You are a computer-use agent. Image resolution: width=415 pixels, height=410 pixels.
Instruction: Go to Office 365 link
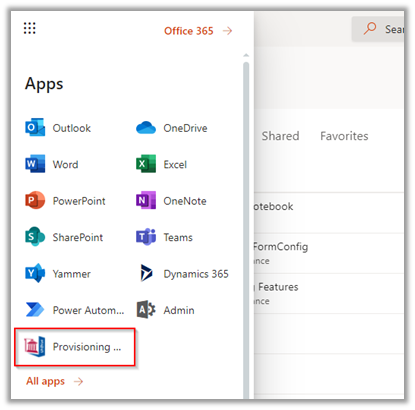coord(189,31)
